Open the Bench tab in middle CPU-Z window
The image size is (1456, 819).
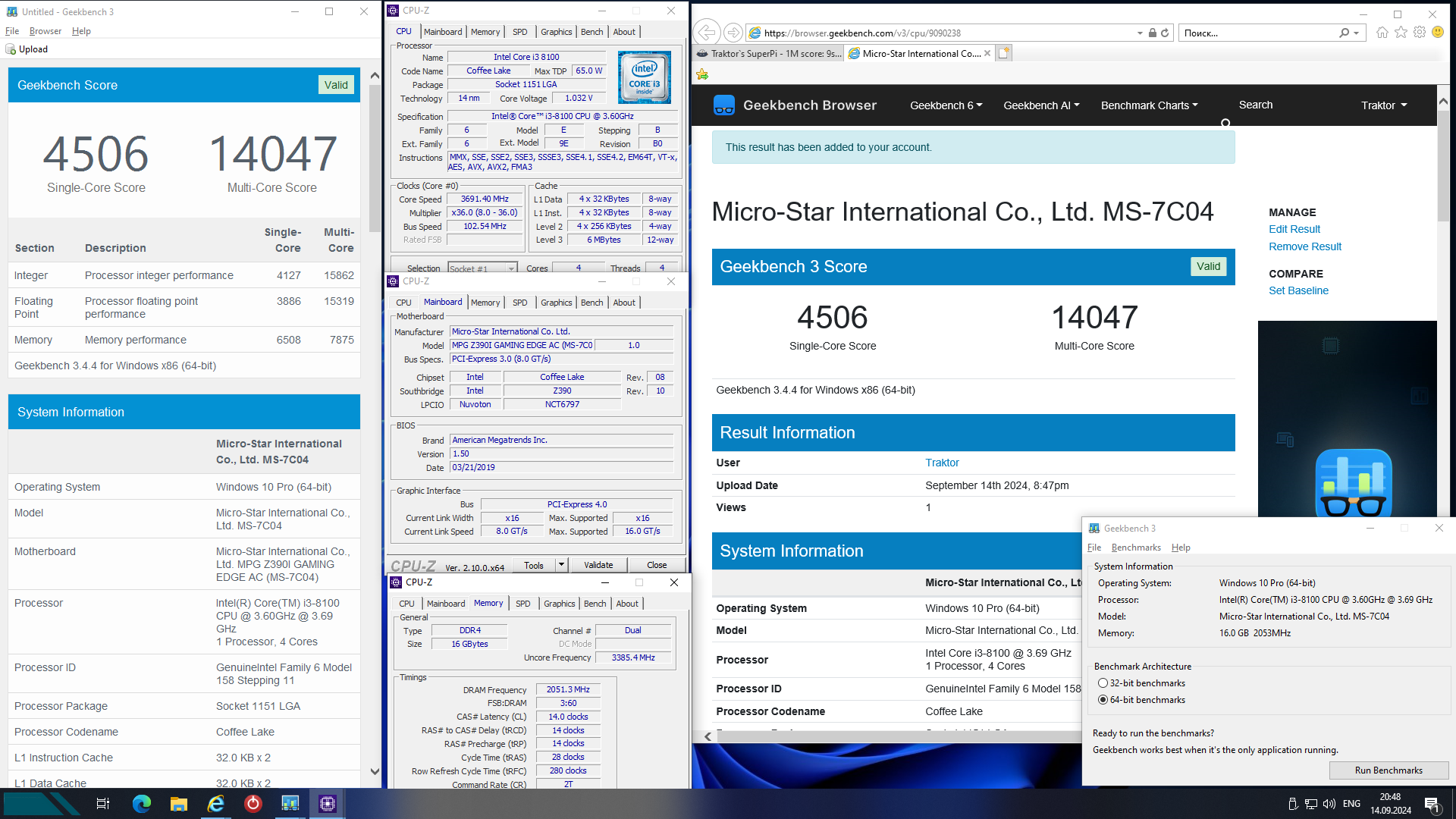pyautogui.click(x=592, y=303)
